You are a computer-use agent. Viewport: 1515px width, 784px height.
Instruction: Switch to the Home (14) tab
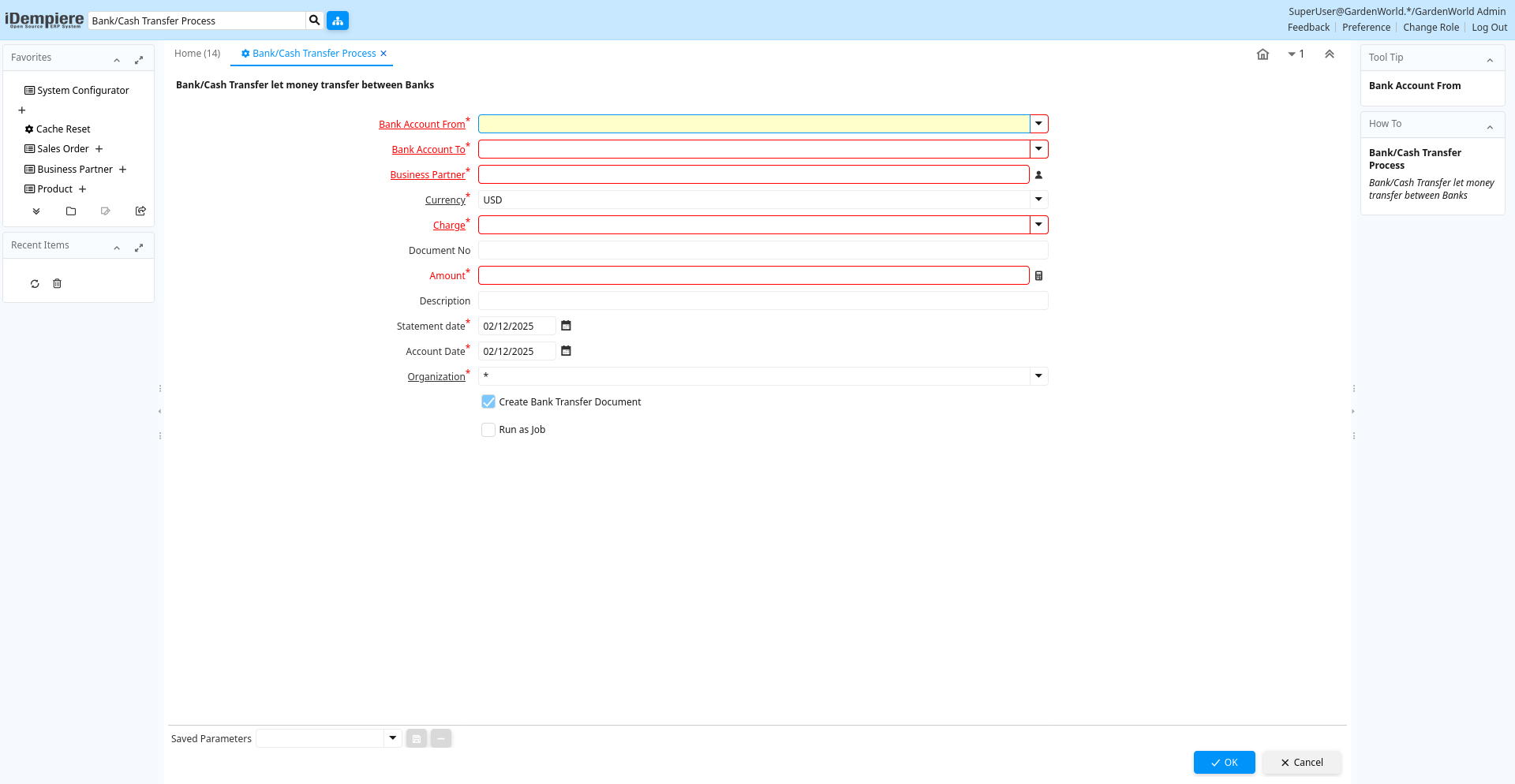(x=197, y=54)
